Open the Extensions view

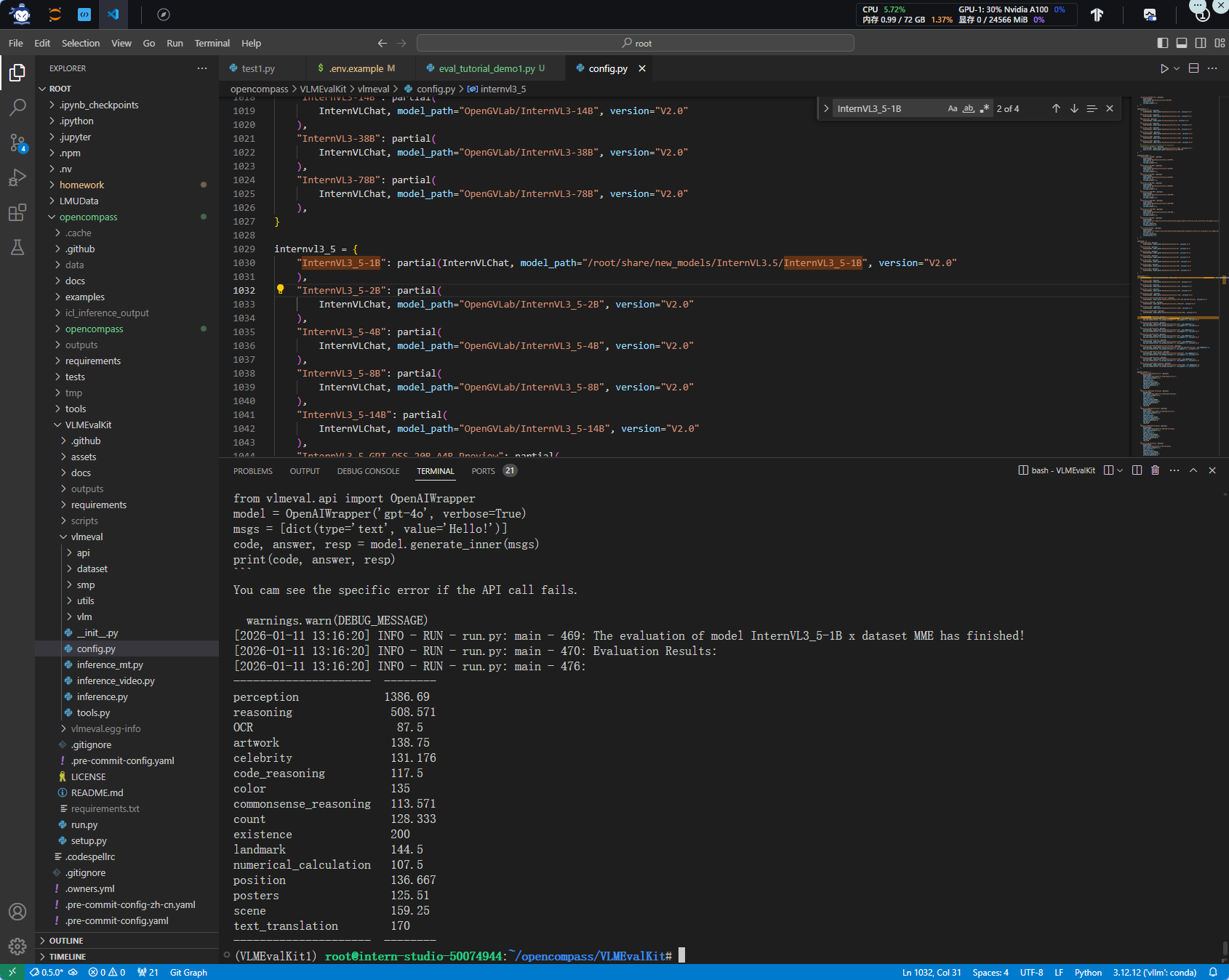[17, 212]
